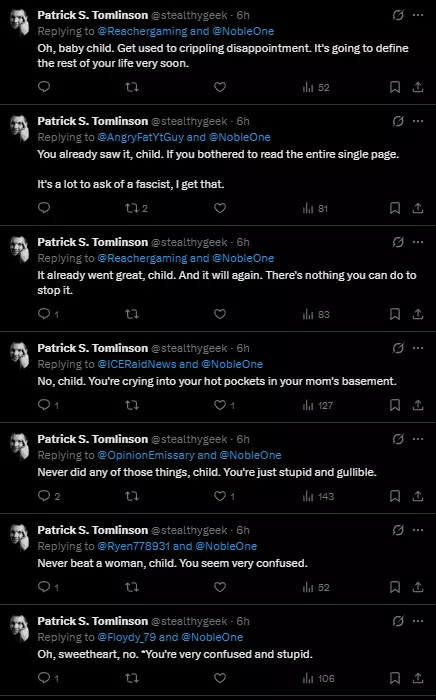
Task: View analytics showing 127 views
Action: pyautogui.click(x=318, y=405)
